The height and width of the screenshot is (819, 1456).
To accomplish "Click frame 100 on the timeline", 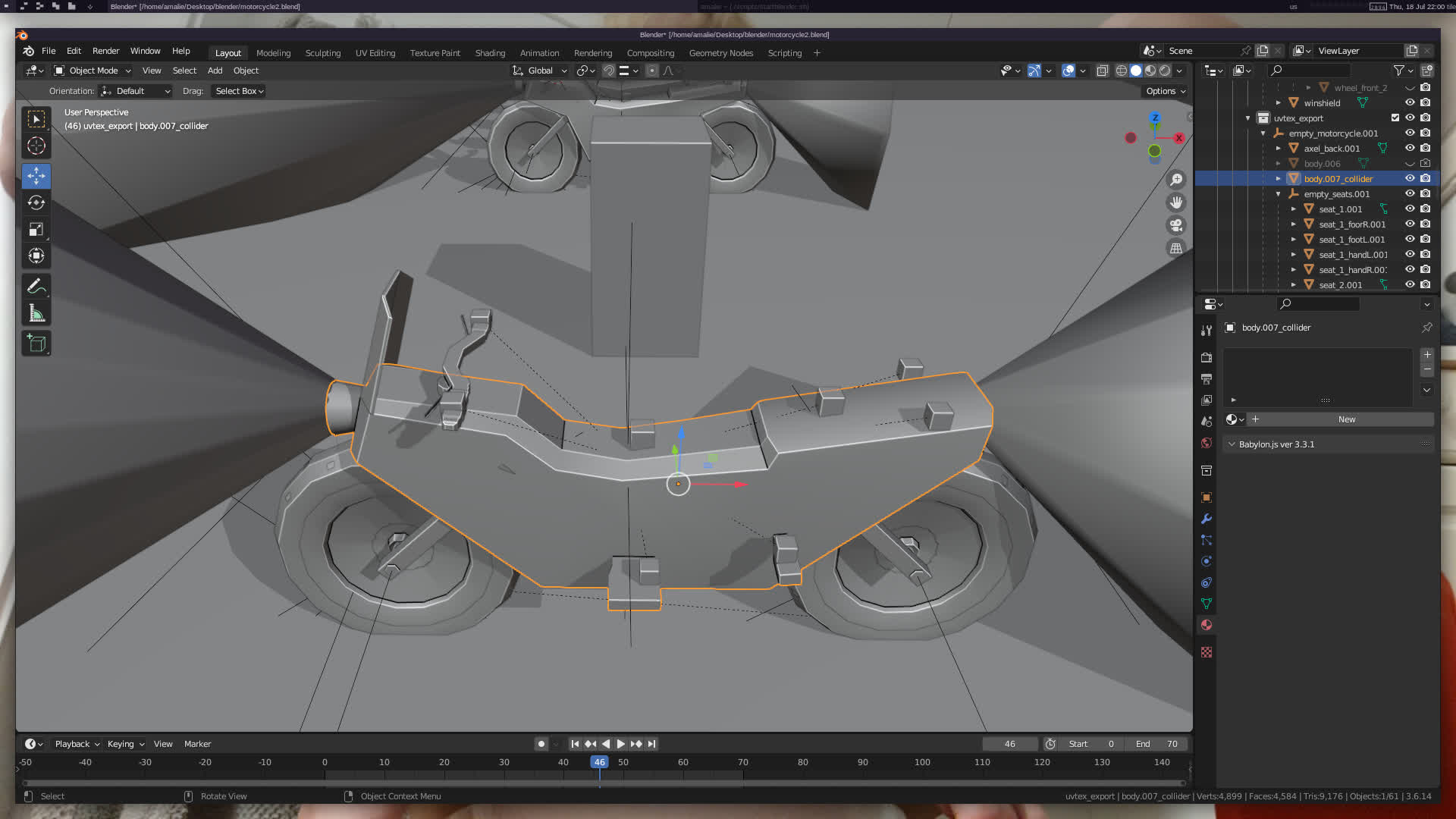I will click(922, 763).
